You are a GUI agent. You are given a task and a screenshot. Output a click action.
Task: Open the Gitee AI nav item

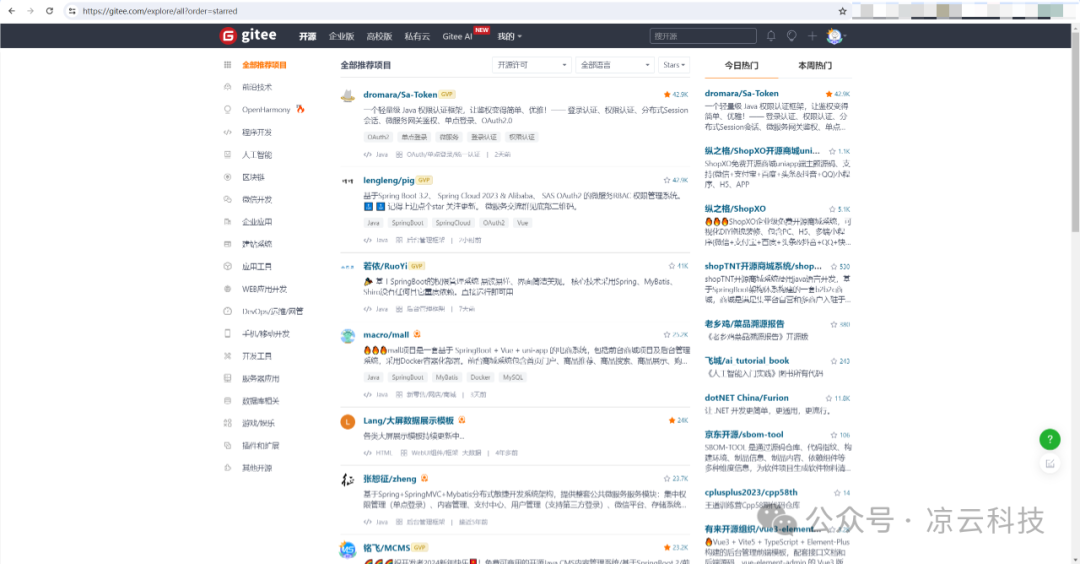(x=457, y=36)
